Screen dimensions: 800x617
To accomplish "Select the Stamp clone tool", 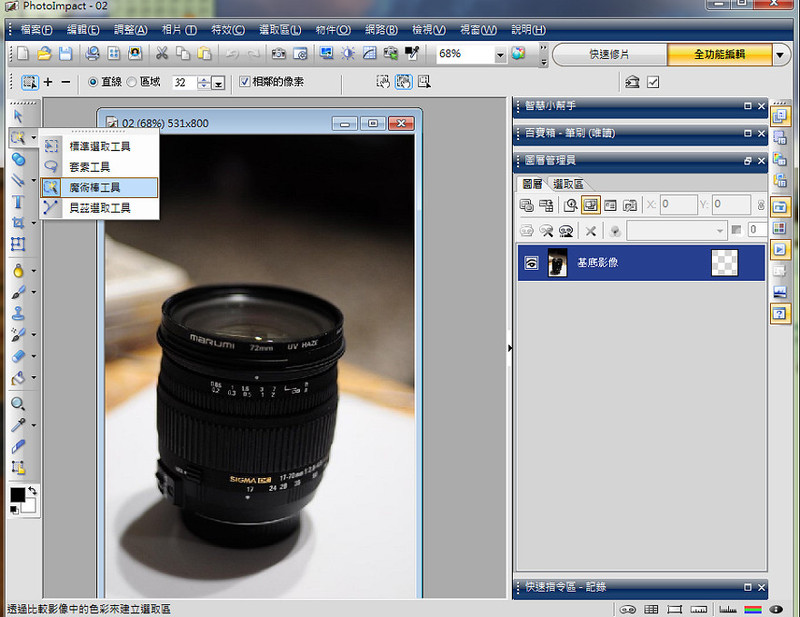I will (18, 313).
